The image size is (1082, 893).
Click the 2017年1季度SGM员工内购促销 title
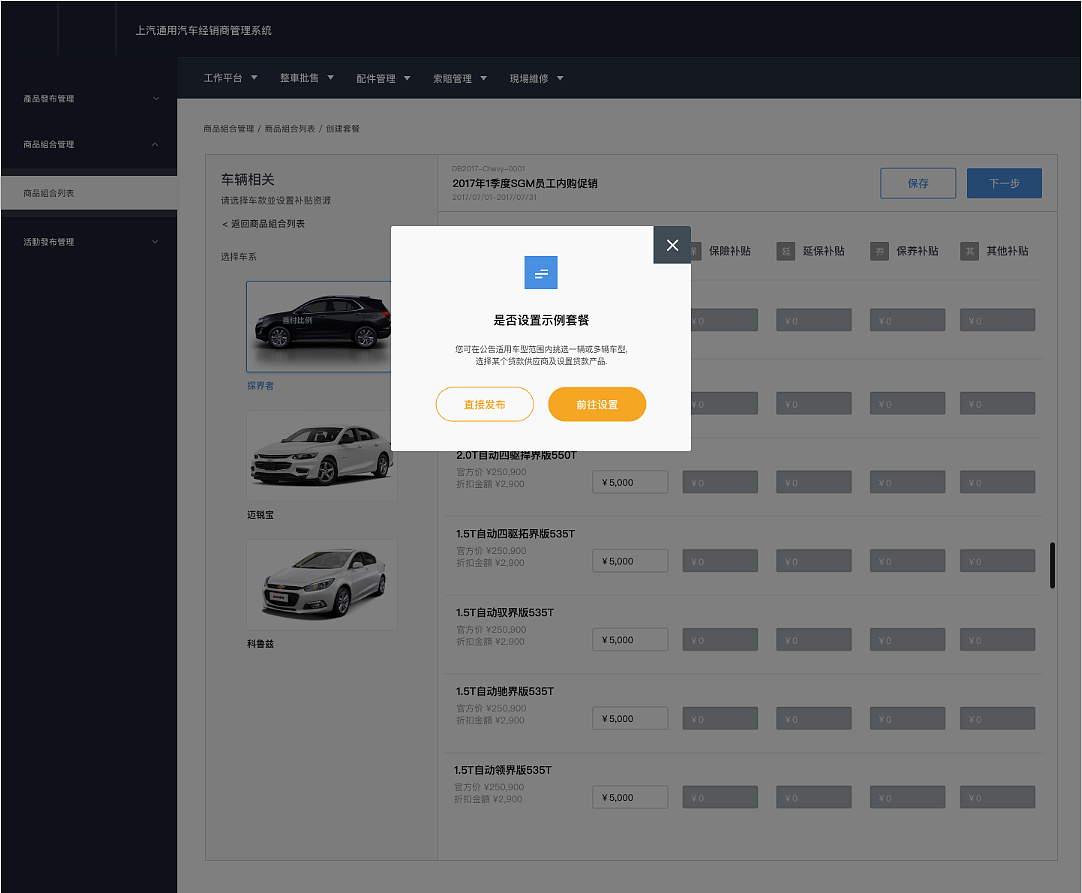tap(525, 184)
